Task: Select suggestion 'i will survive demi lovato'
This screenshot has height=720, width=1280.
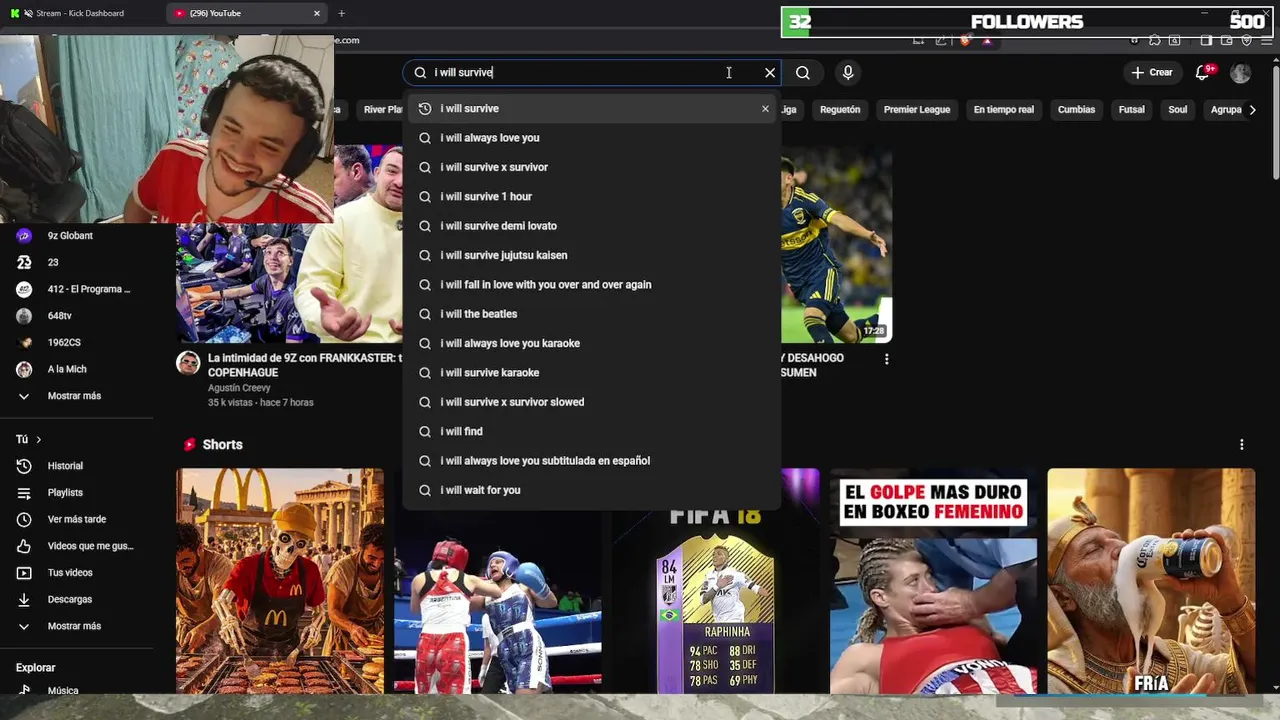Action: click(592, 226)
